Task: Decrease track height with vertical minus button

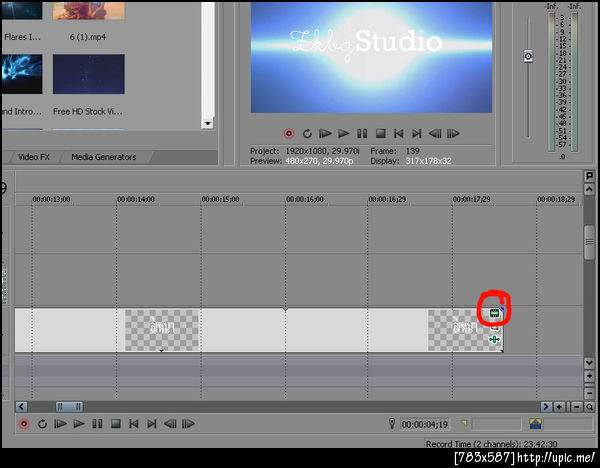Action: click(x=589, y=393)
